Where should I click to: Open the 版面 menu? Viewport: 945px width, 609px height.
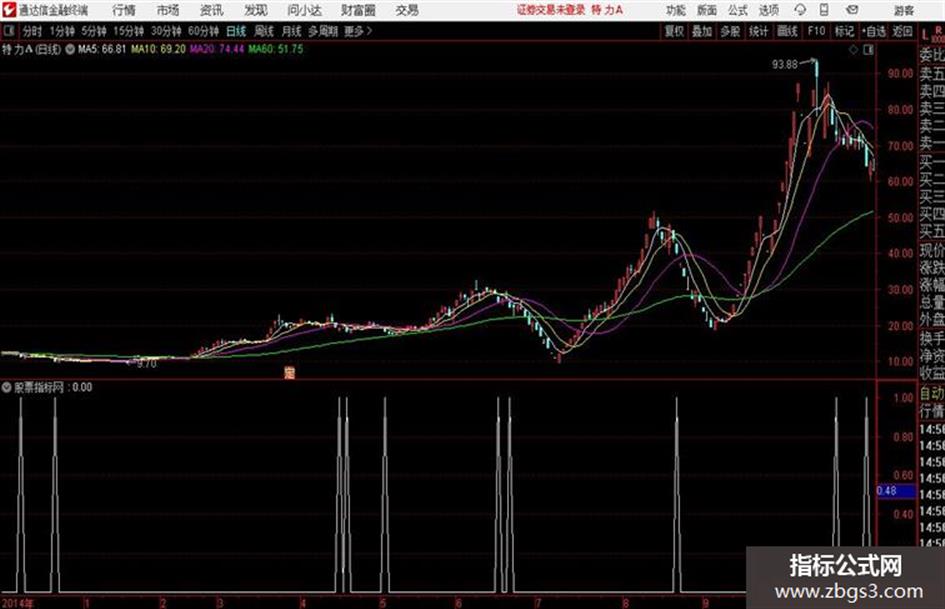(706, 10)
